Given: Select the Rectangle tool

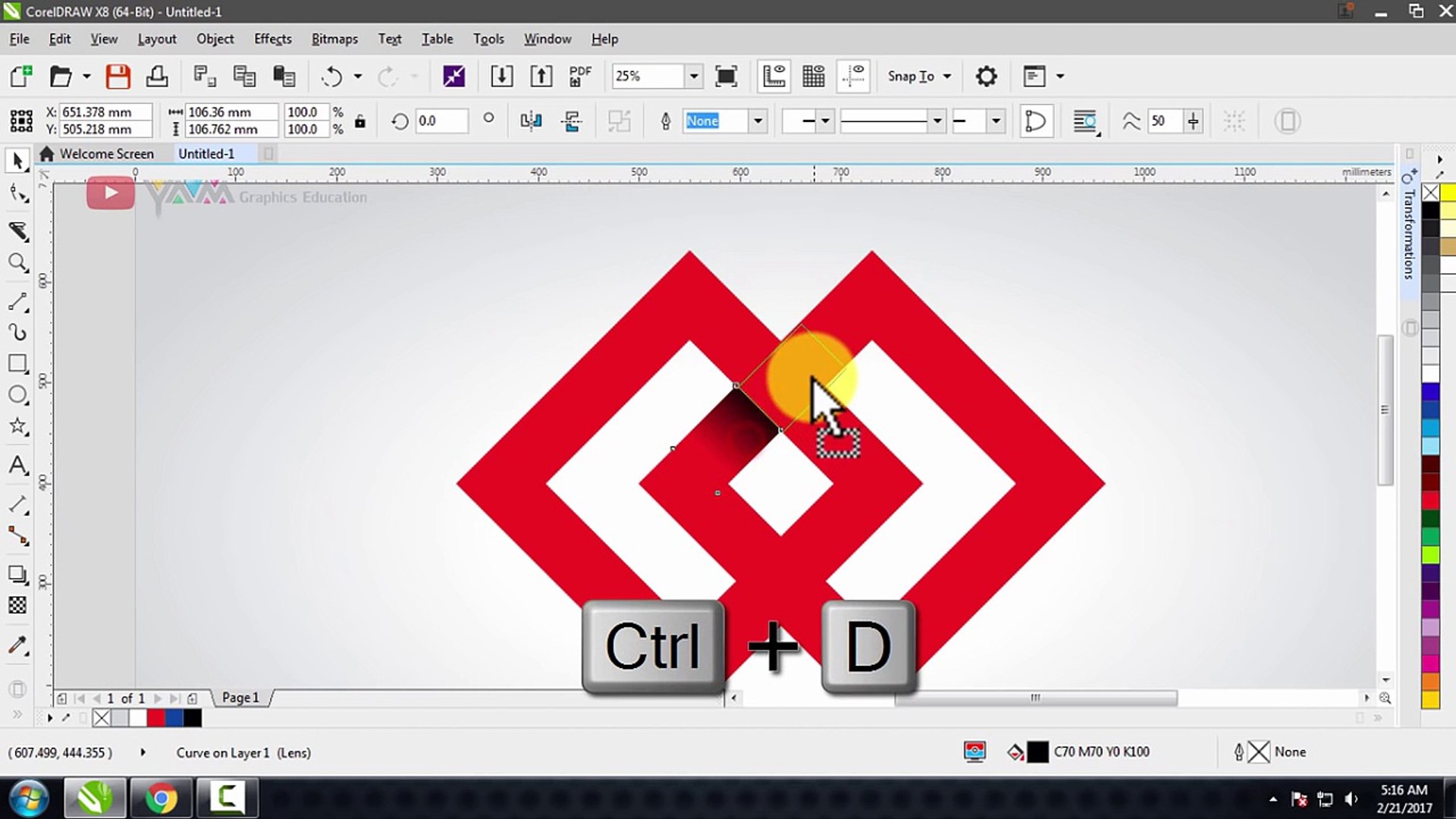Looking at the screenshot, I should pos(17,363).
